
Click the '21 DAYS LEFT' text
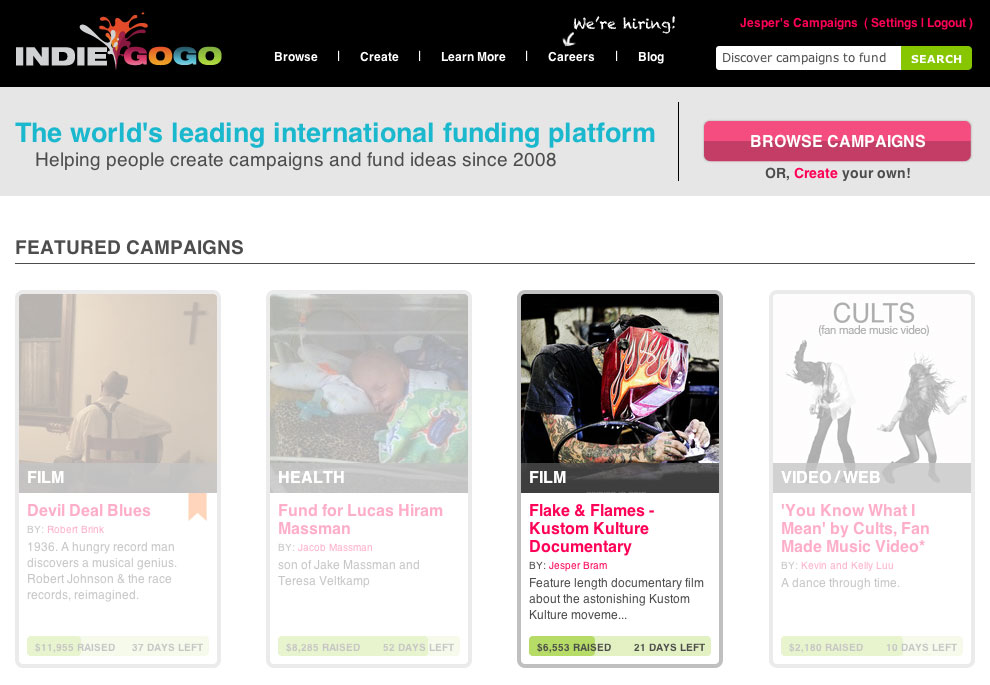pyautogui.click(x=669, y=648)
